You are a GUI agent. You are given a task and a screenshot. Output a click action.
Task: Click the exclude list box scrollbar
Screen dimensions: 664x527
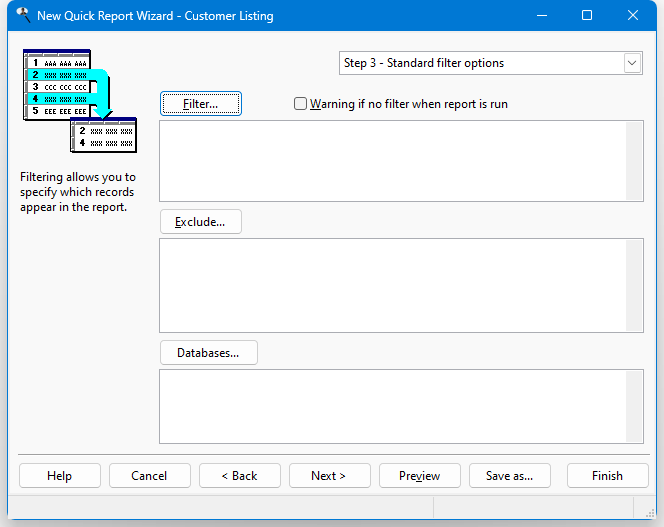click(x=634, y=286)
